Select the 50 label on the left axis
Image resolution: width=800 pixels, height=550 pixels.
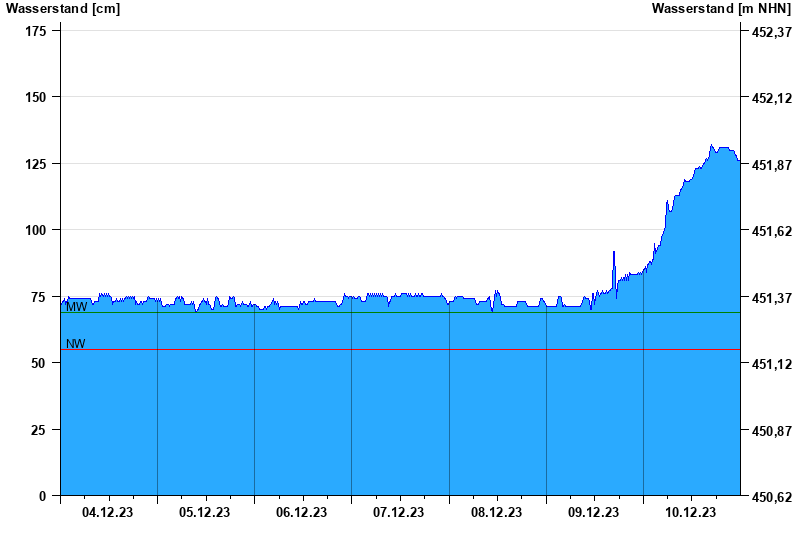[39, 363]
